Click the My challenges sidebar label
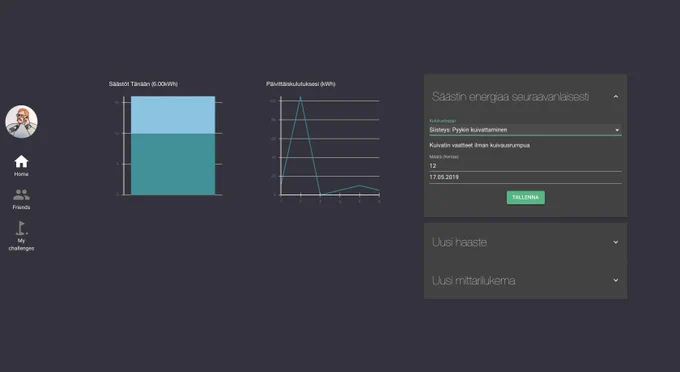The image size is (680, 372). pos(21,245)
